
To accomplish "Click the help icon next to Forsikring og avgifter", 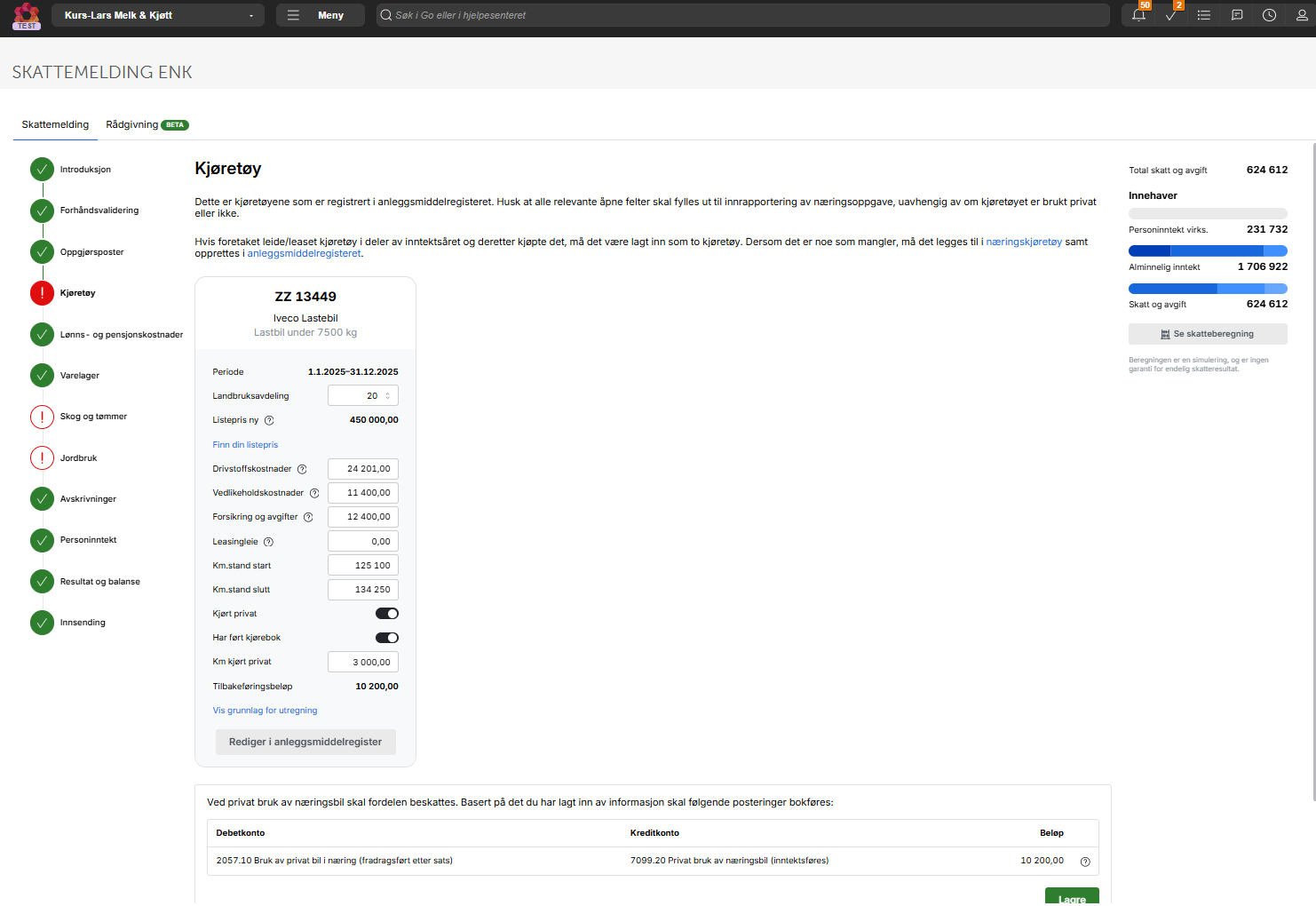I will (x=308, y=517).
